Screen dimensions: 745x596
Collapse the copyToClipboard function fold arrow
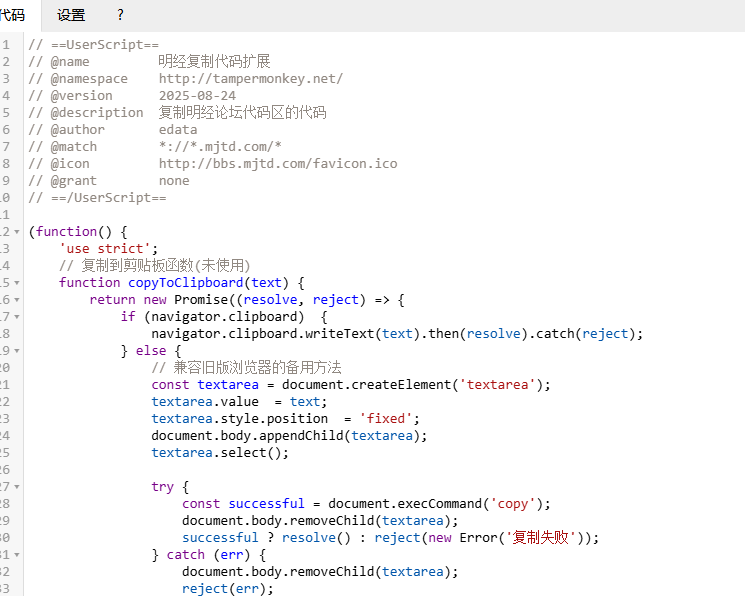pos(17,283)
